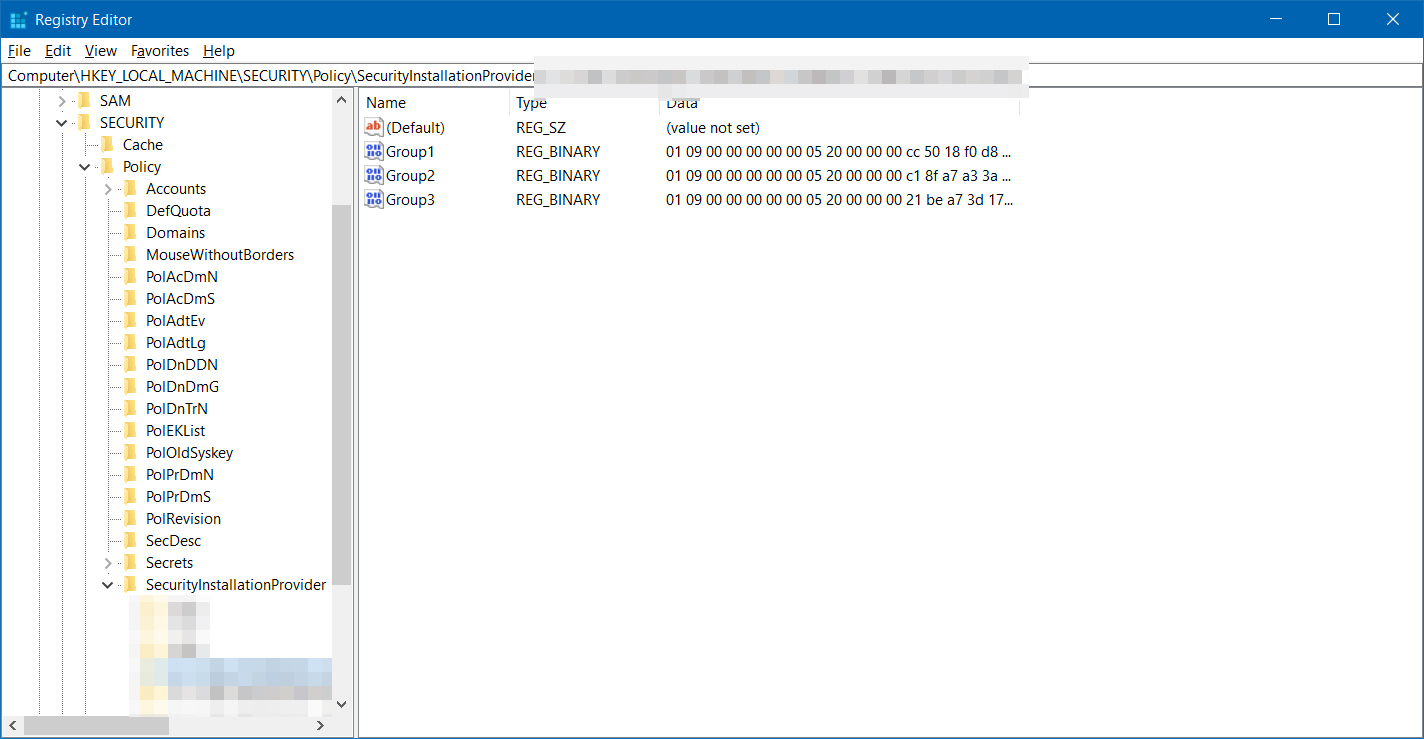
Task: Select the PolPrDmS folder icon
Action: pyautogui.click(x=130, y=497)
